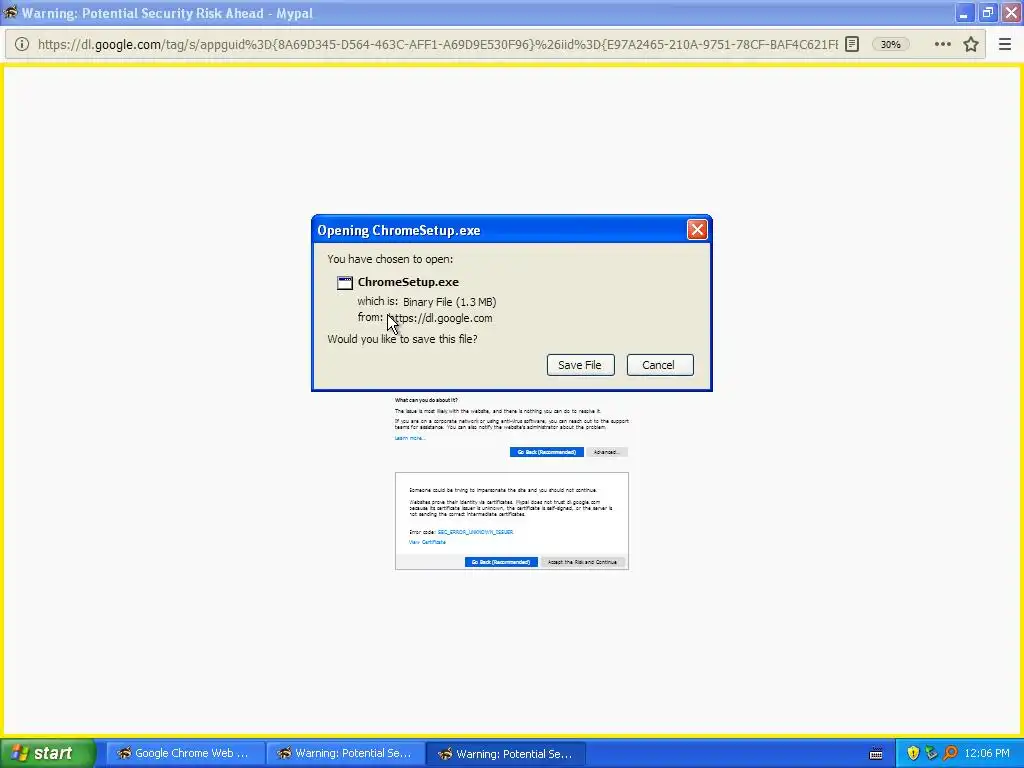Image resolution: width=1024 pixels, height=768 pixels.
Task: Open the Advanced... button on warning page
Action: pos(607,452)
